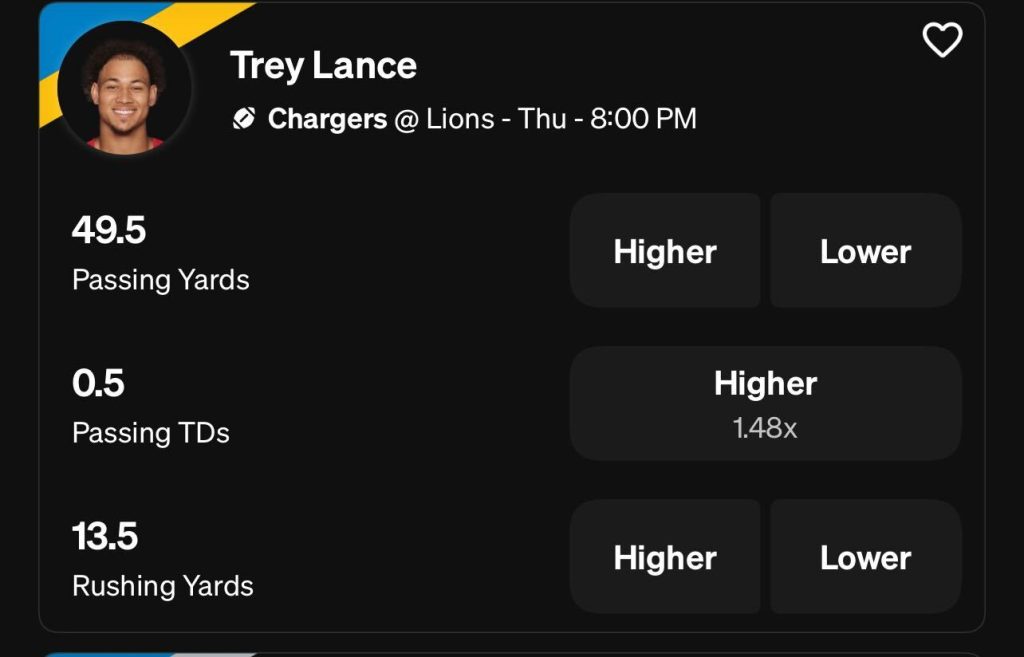Choose Lower for 13.5 Rushing Yards

(x=865, y=557)
